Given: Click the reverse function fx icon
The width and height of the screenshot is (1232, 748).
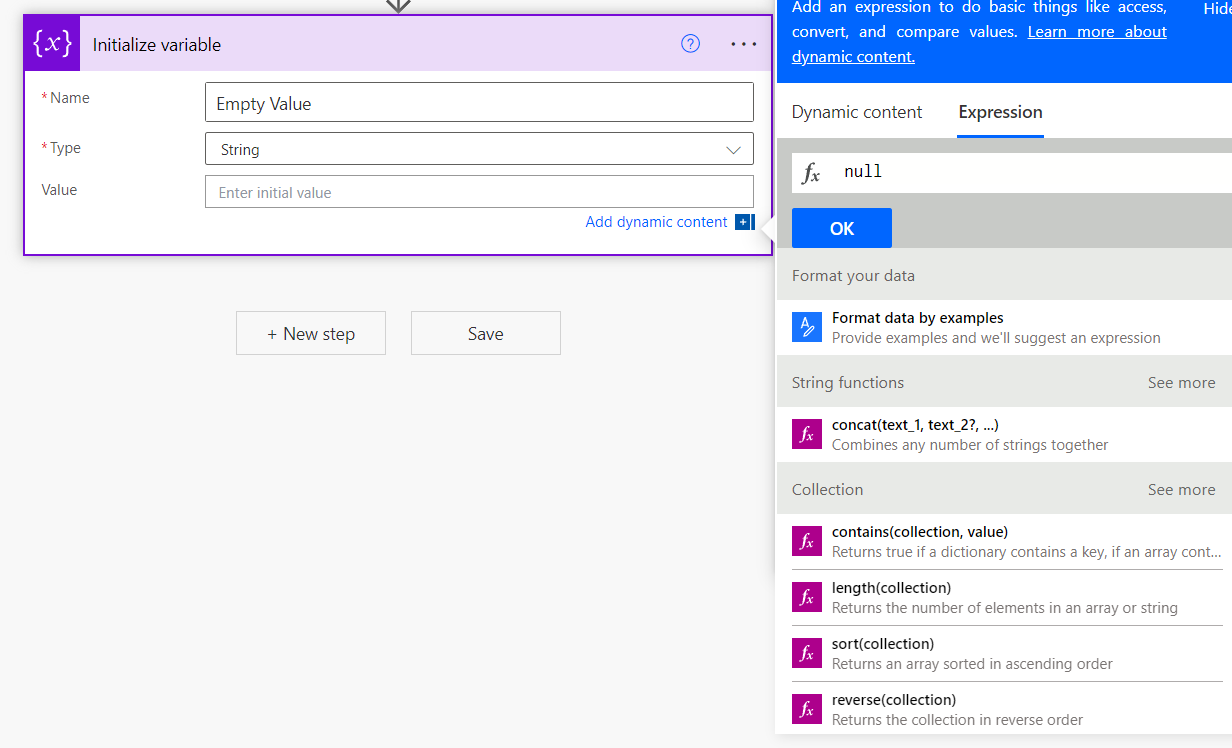Looking at the screenshot, I should (807, 709).
